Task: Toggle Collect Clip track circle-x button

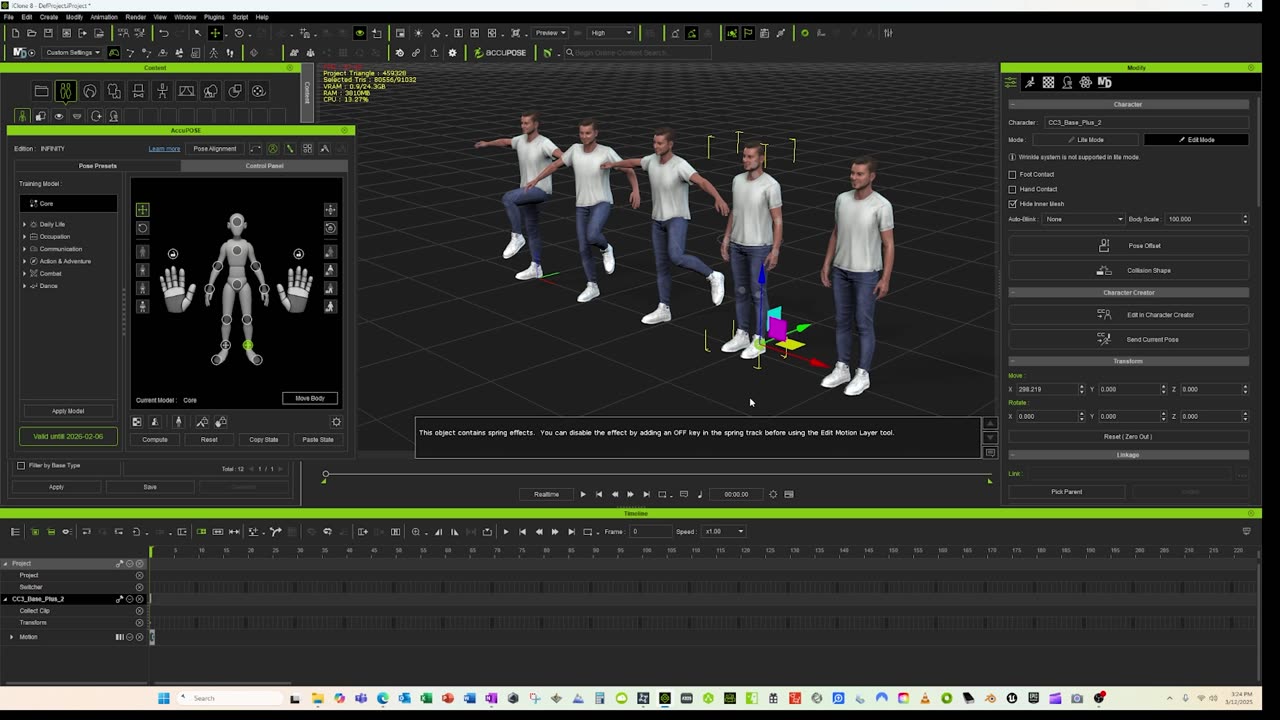Action: [139, 611]
